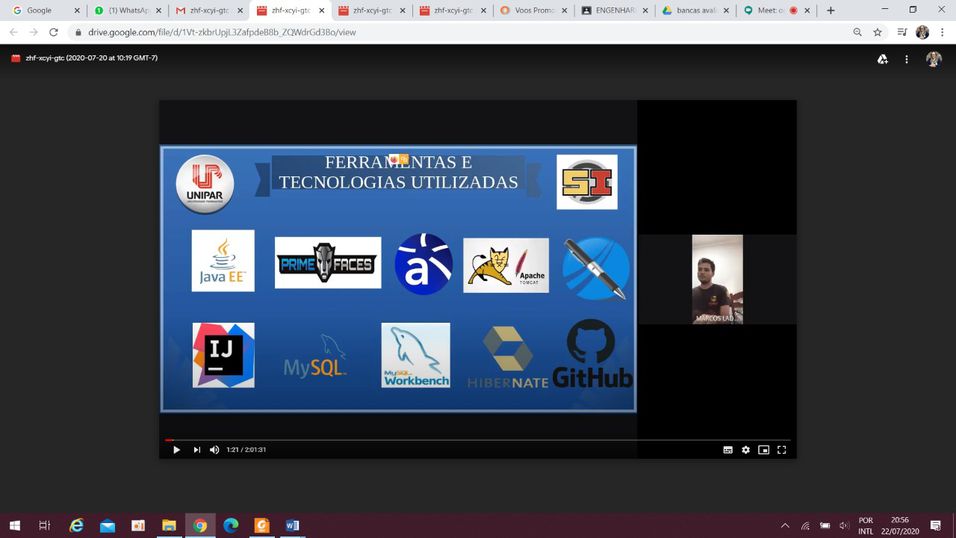Open Chrome's three-dot menu

[x=942, y=32]
